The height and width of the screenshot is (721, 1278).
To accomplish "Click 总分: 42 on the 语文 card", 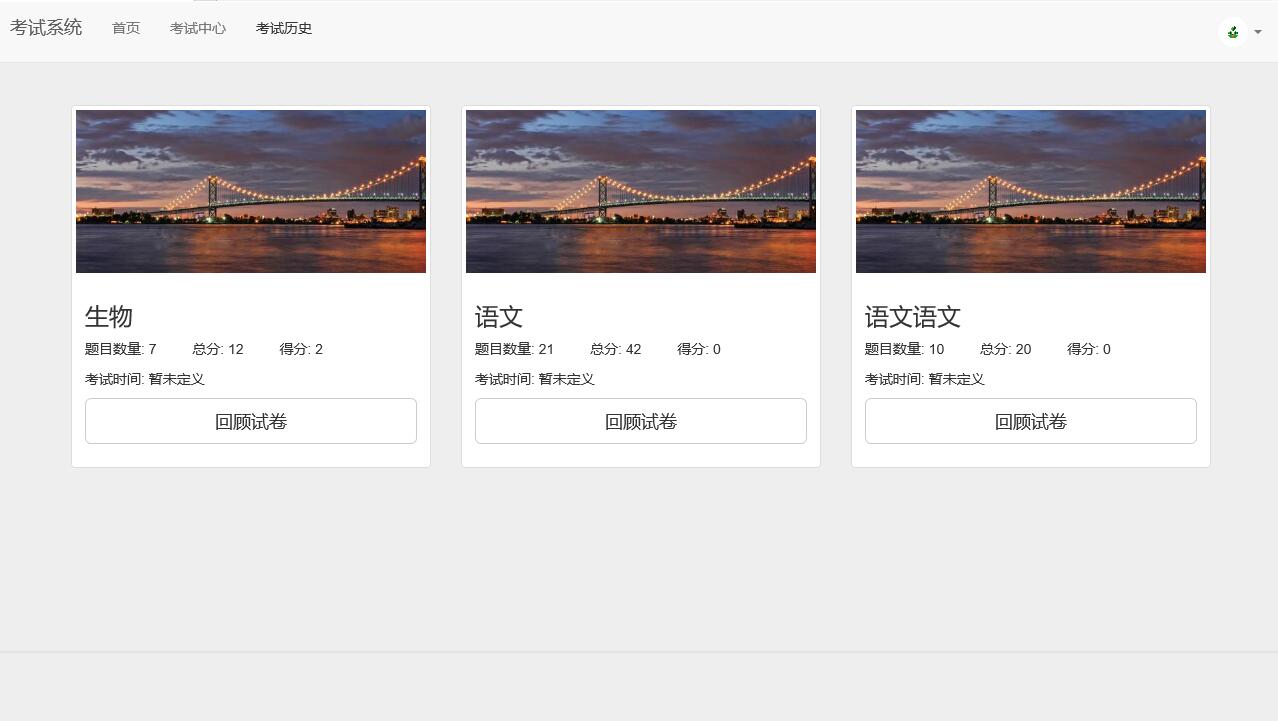I will pos(615,349).
